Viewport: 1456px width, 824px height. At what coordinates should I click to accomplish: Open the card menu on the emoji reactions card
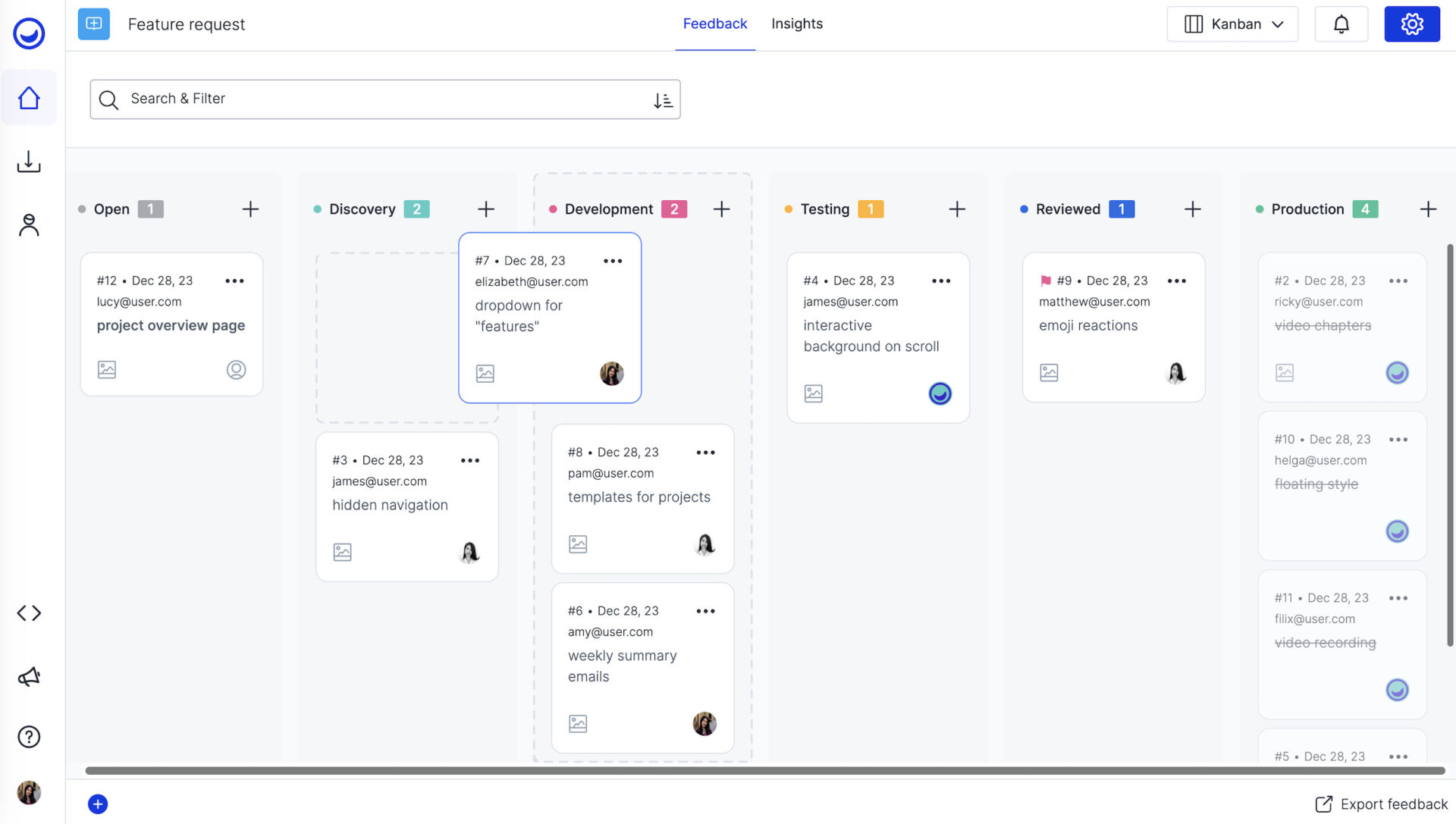pyautogui.click(x=1176, y=280)
